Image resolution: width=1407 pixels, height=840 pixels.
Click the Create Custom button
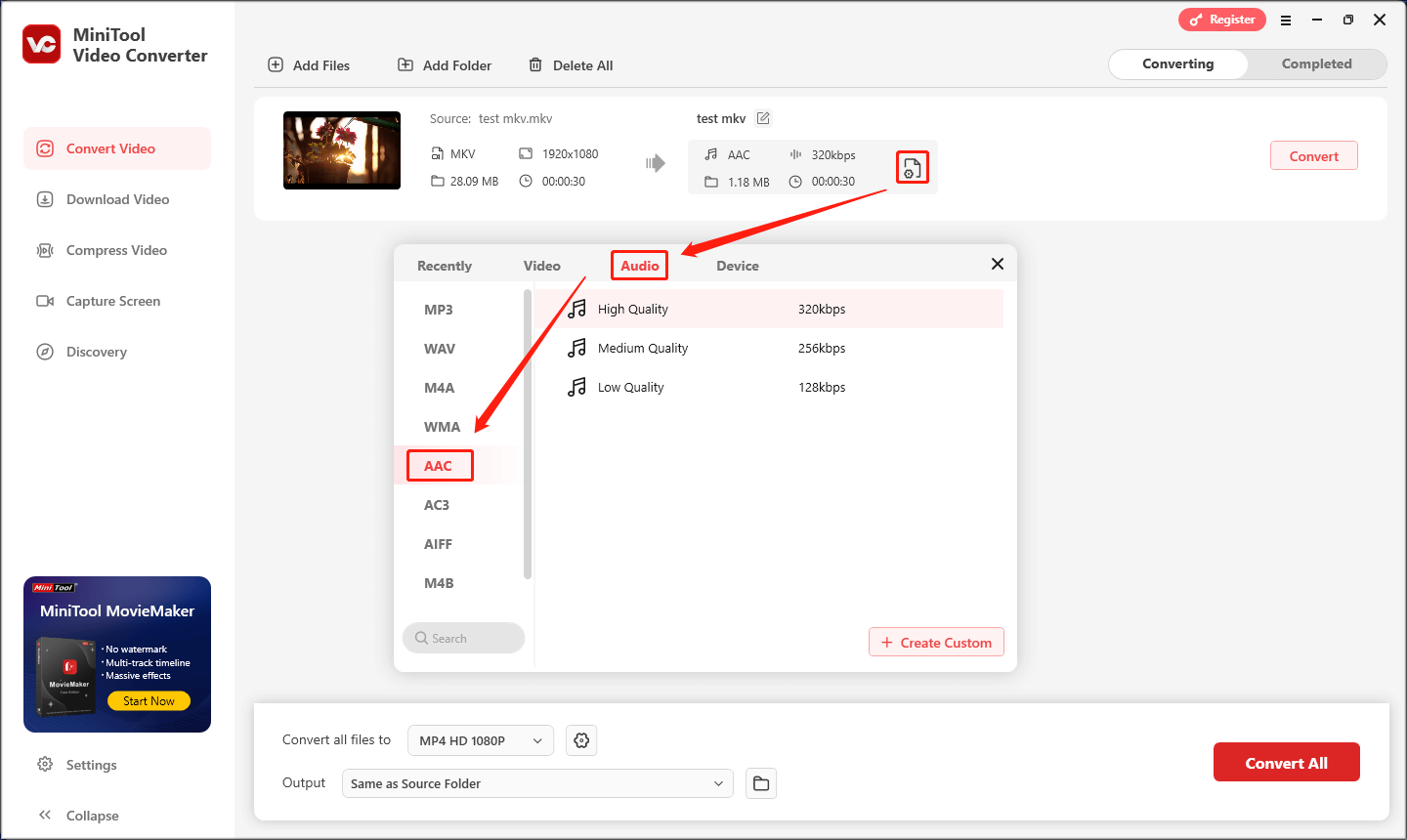click(x=936, y=642)
